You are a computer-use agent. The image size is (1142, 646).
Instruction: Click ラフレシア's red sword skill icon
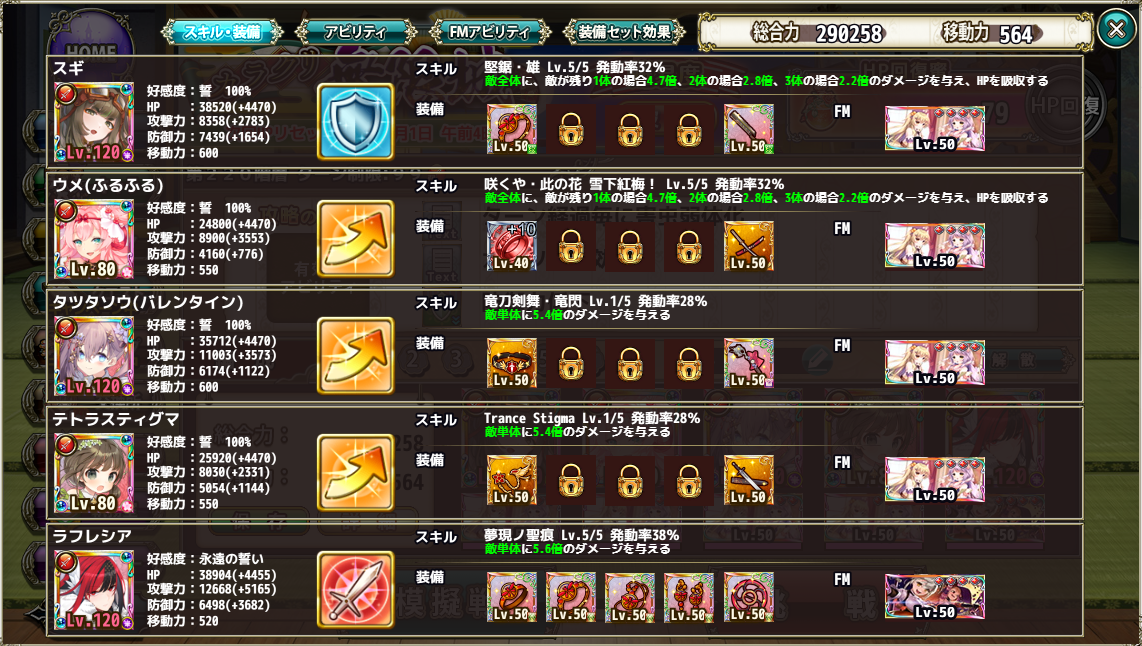tap(355, 589)
